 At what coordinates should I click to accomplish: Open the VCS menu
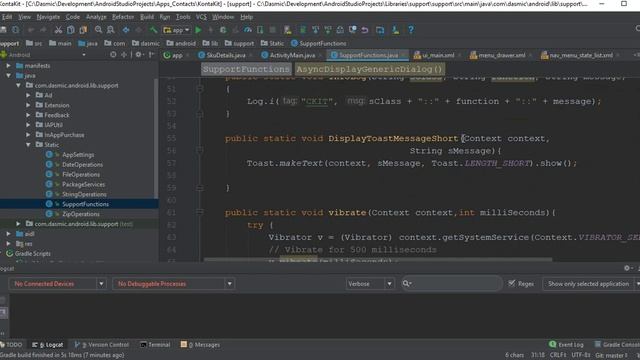coord(201,17)
